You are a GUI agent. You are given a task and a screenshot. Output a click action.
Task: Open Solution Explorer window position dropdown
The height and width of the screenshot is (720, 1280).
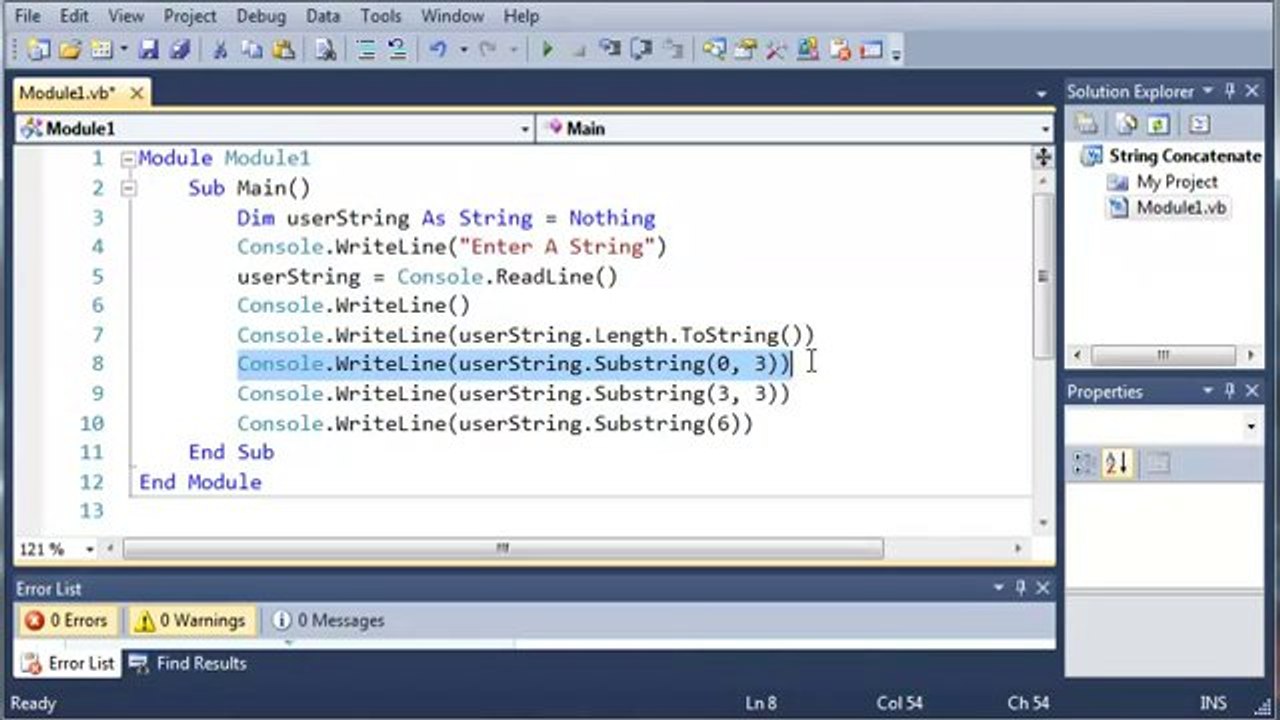point(1208,91)
